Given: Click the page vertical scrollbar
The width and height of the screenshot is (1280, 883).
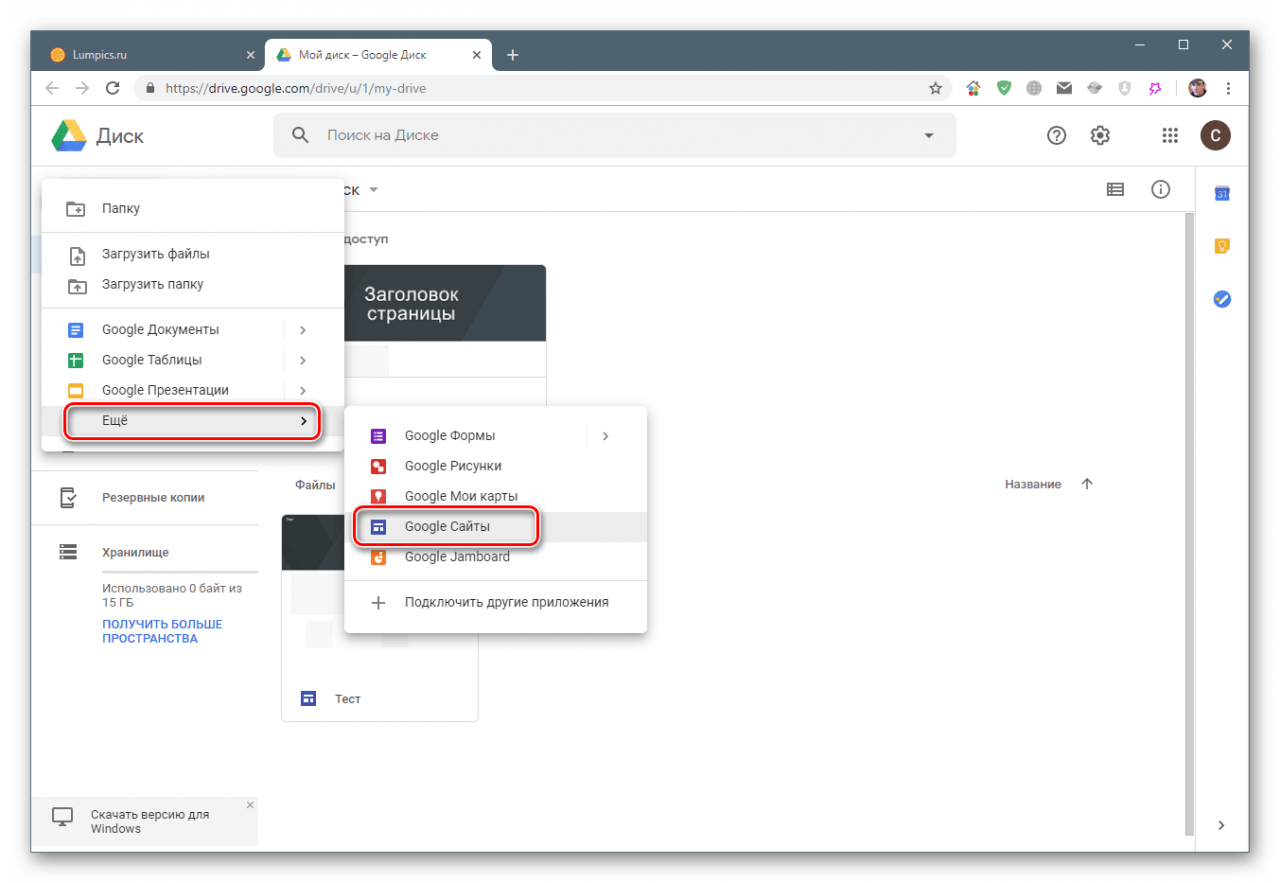Looking at the screenshot, I should click(1189, 523).
